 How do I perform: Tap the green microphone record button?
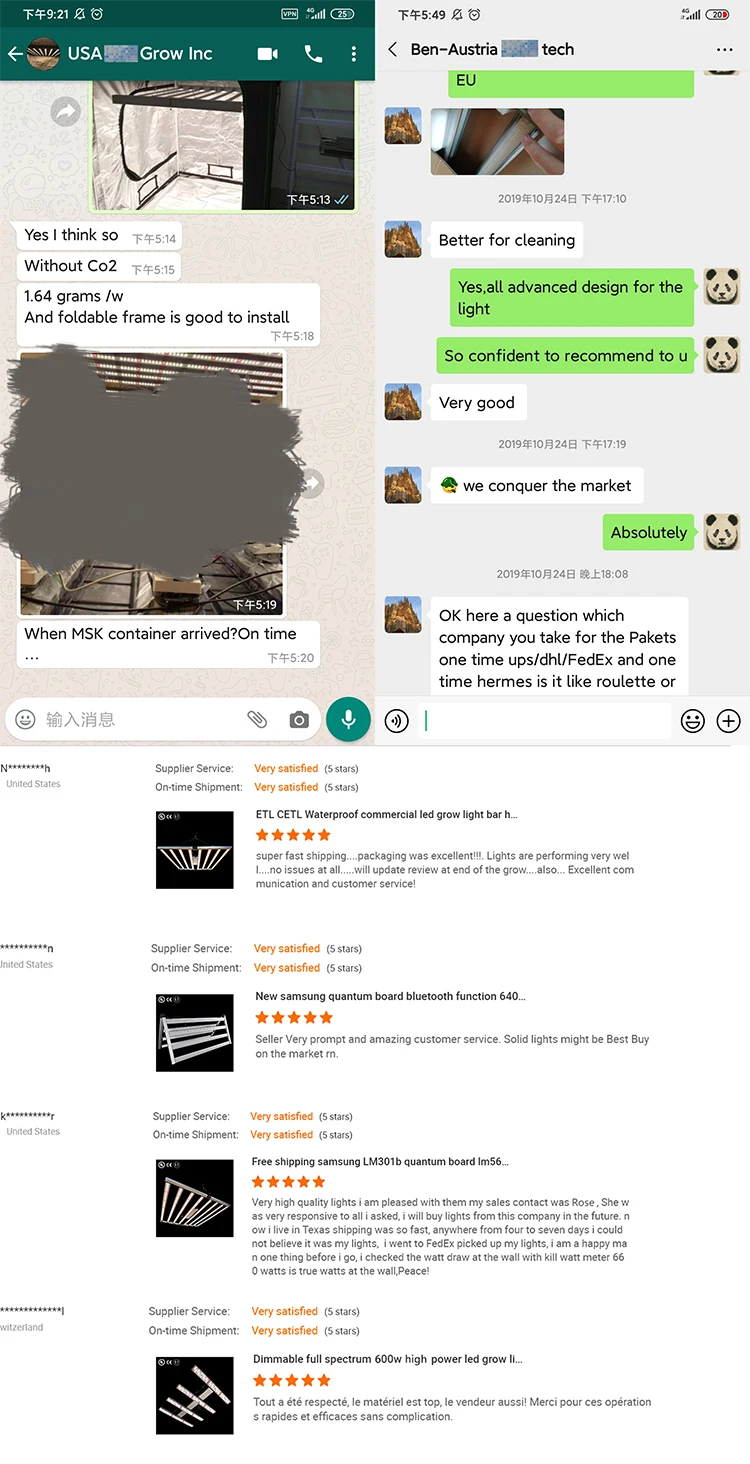point(348,719)
